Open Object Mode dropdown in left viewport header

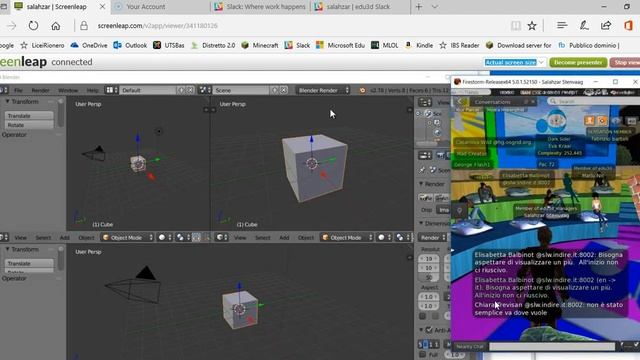(x=127, y=238)
